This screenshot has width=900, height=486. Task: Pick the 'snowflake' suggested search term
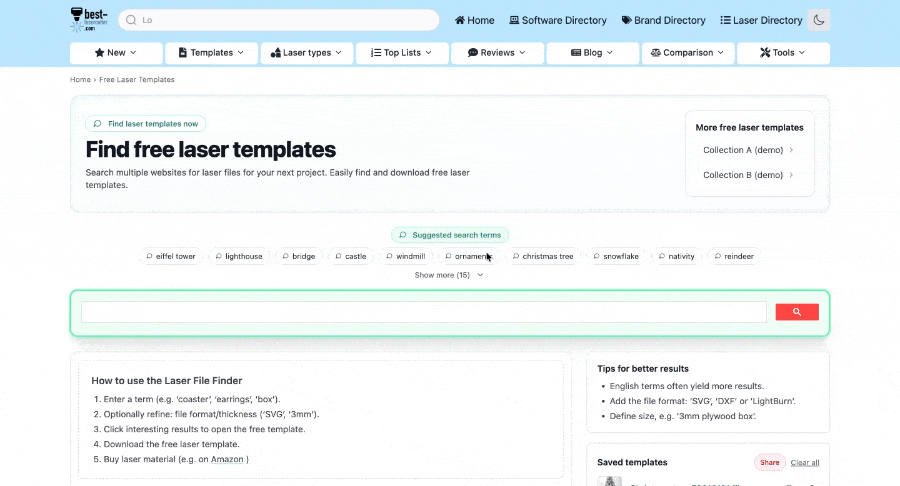pos(615,256)
